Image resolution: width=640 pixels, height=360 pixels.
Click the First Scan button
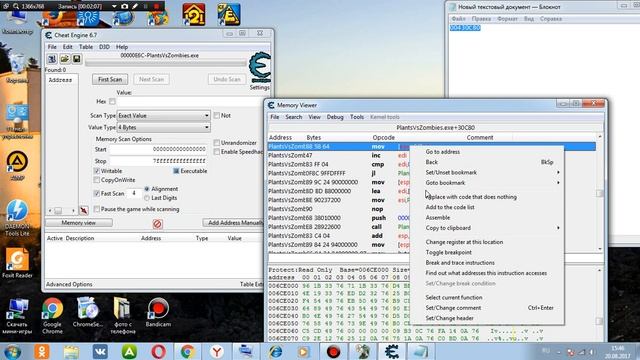(x=110, y=79)
